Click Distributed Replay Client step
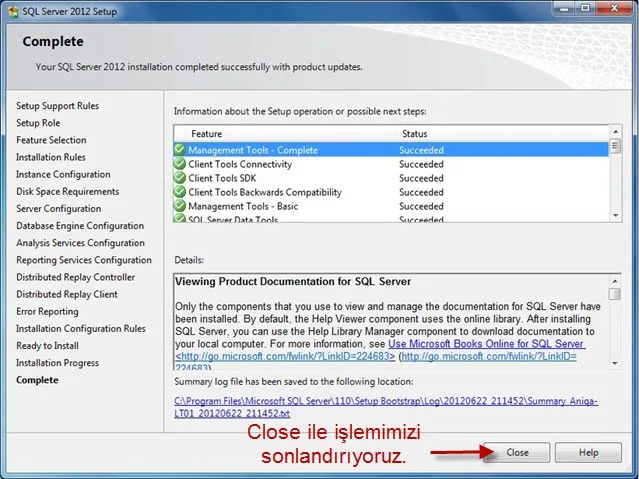The image size is (639, 479). click(67, 294)
